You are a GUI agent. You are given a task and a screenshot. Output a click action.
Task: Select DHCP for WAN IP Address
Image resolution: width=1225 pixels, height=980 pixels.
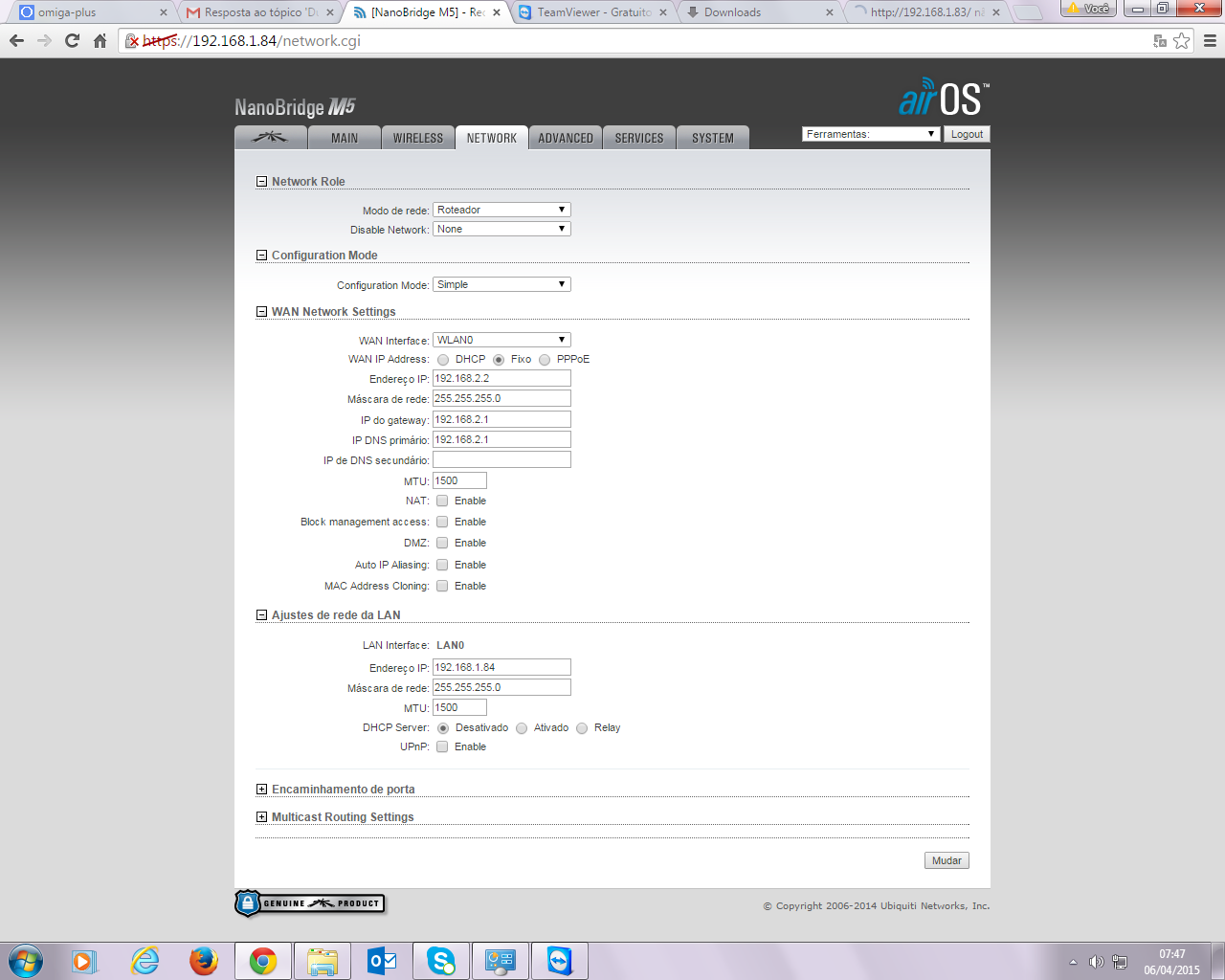pos(443,360)
